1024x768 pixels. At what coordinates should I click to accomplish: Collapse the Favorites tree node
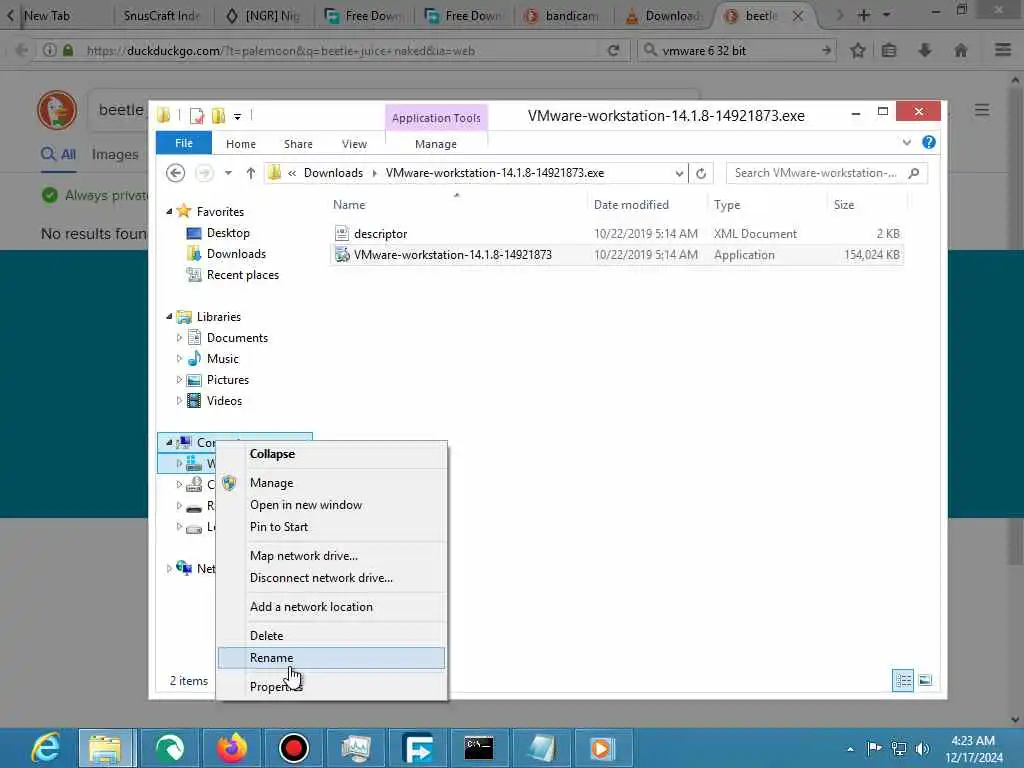point(169,211)
